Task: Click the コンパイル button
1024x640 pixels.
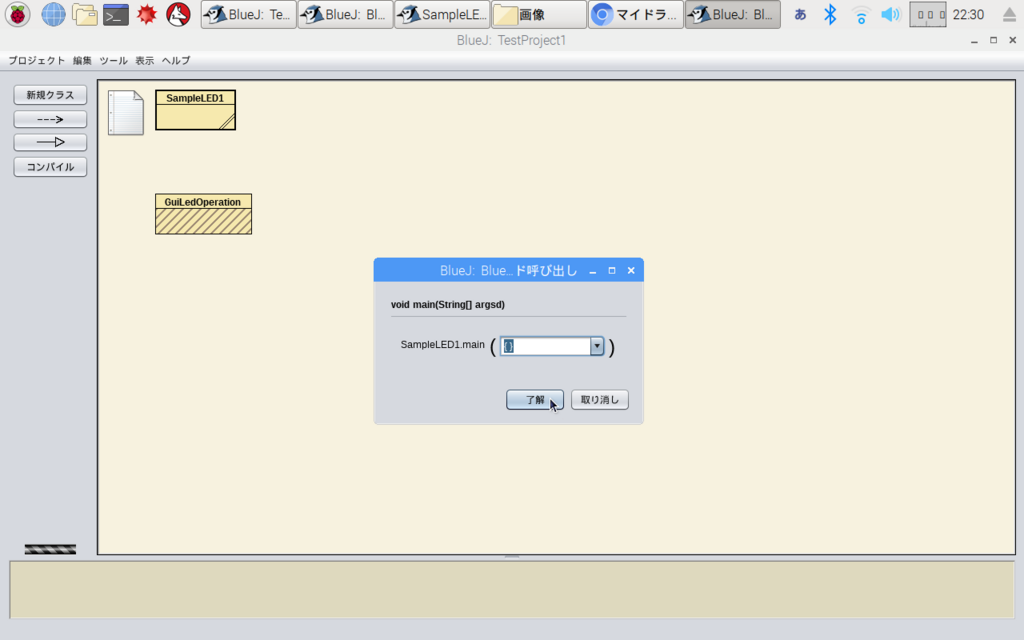Action: pyautogui.click(x=50, y=167)
